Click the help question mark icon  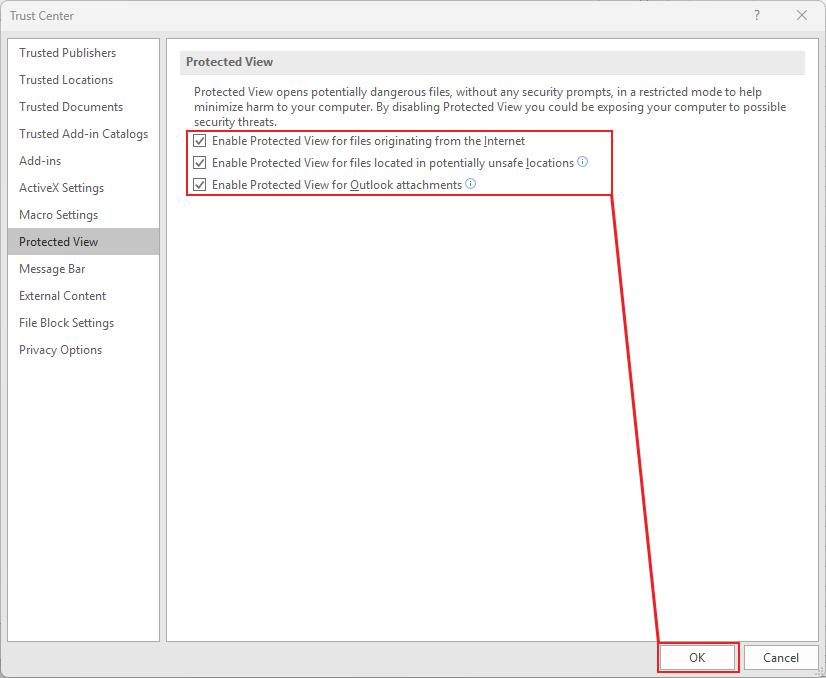[x=757, y=15]
